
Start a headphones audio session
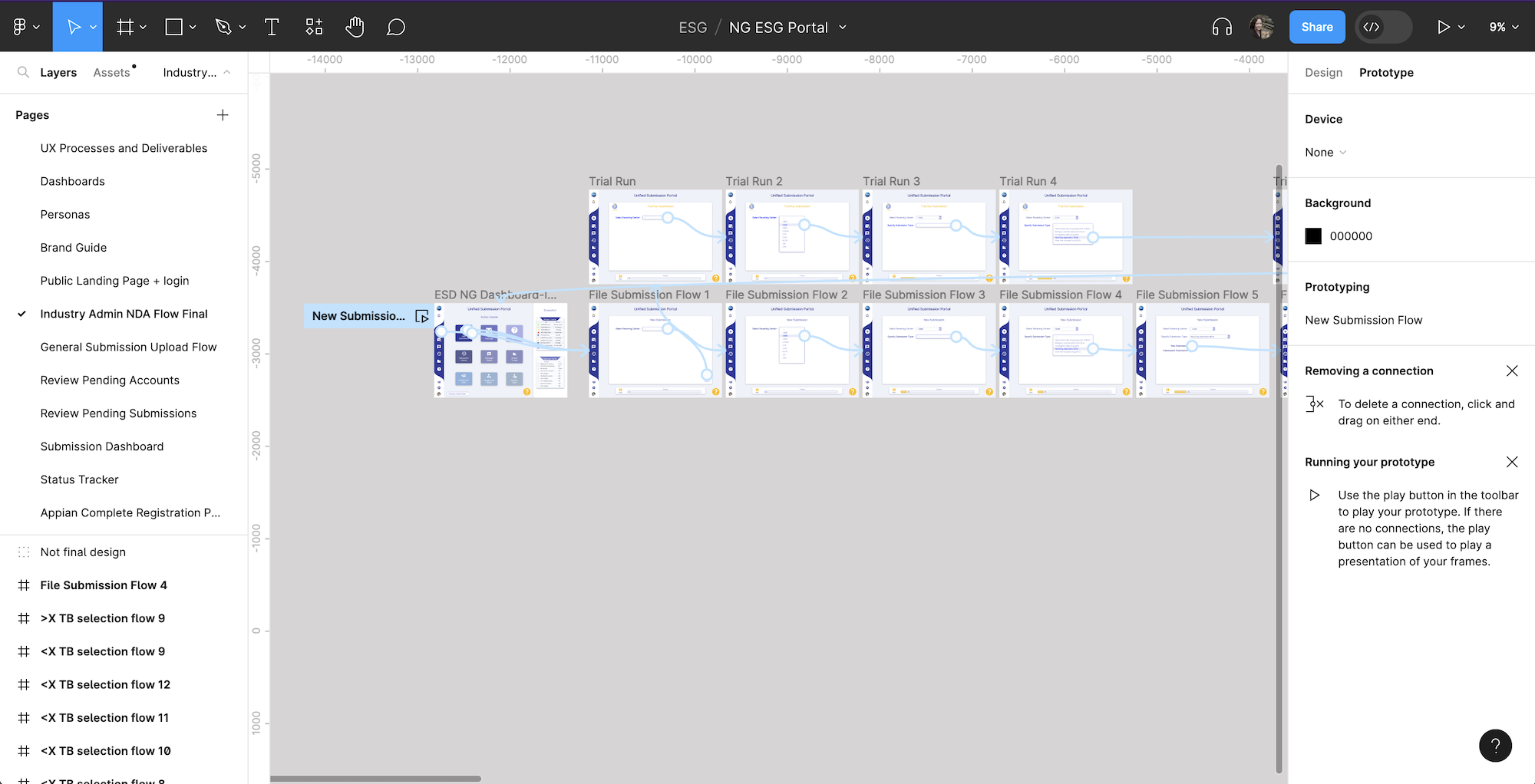click(1222, 26)
